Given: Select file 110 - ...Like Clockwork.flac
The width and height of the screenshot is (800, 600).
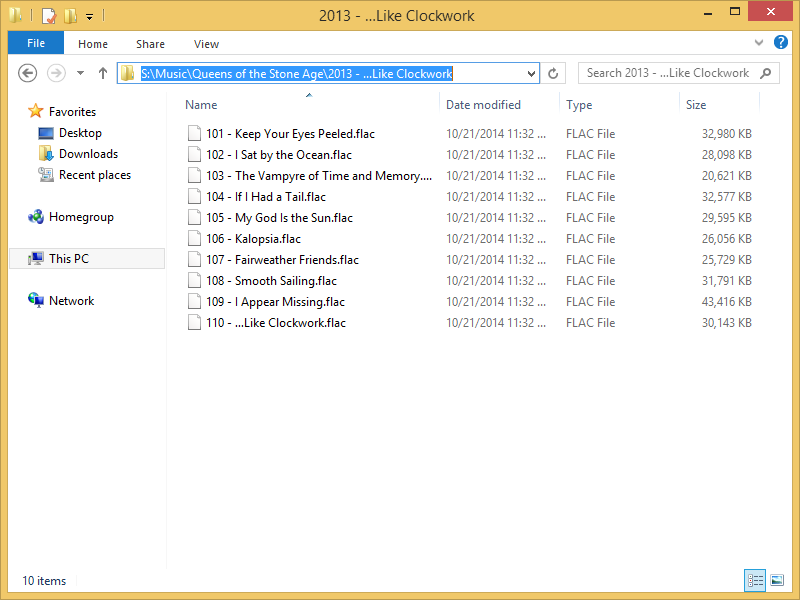Looking at the screenshot, I should point(276,323).
